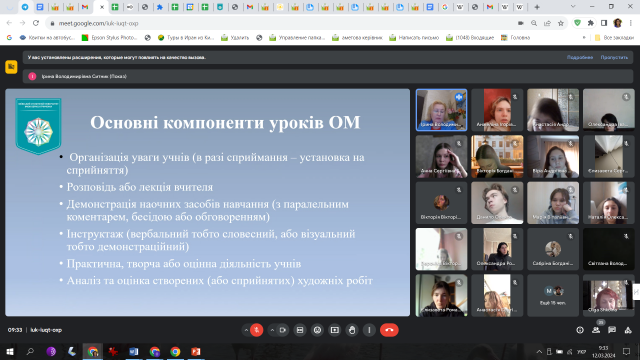Expand the camera video settings arrow
The image size is (640, 360).
point(272,330)
